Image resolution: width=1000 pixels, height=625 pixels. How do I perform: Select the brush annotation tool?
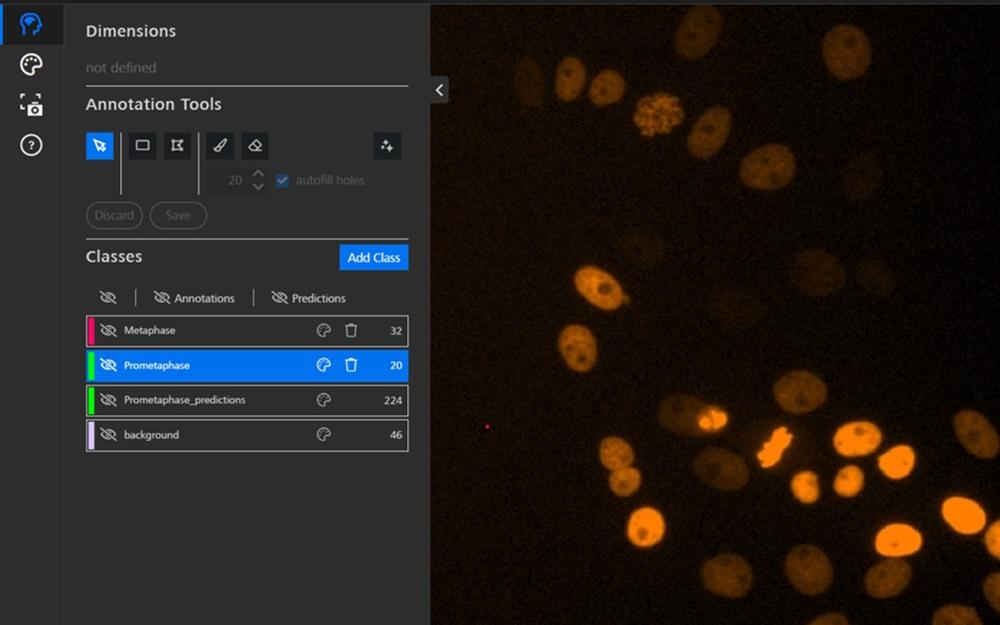220,146
